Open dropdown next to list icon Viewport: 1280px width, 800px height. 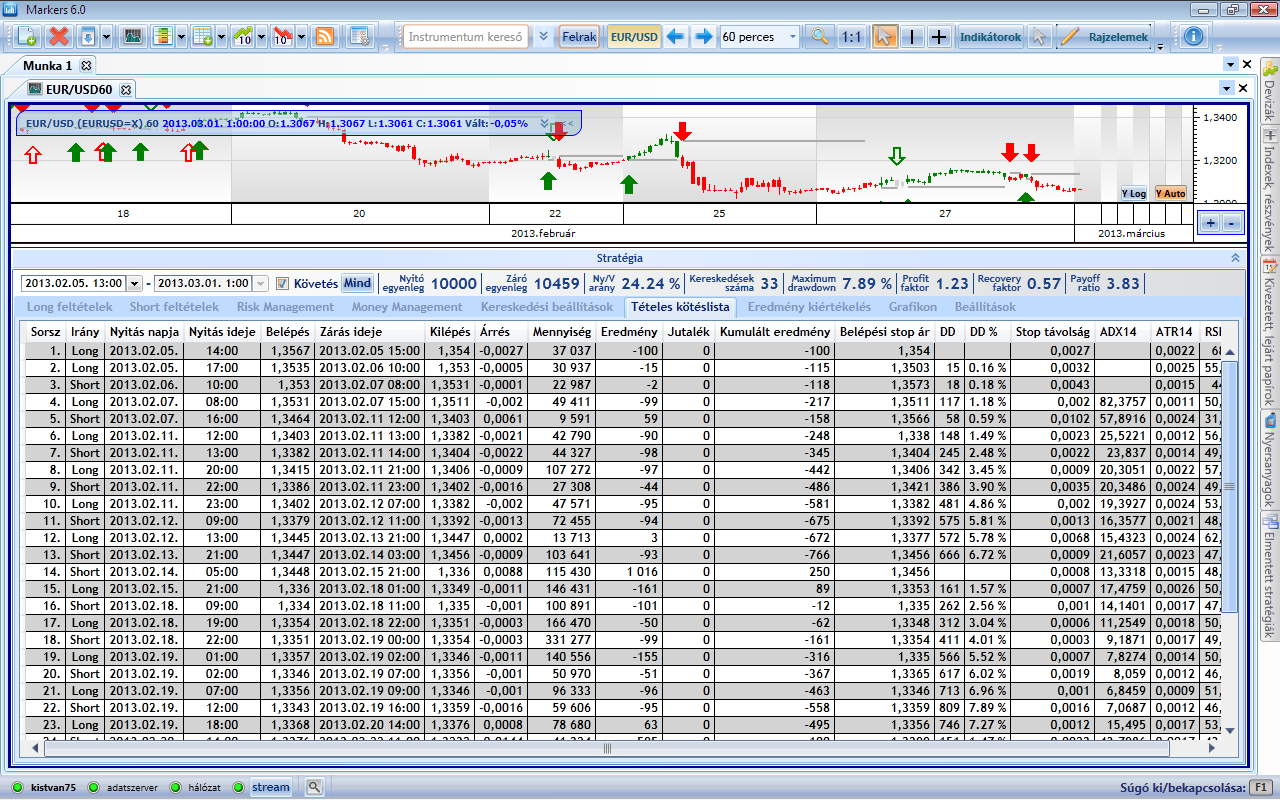pos(181,37)
